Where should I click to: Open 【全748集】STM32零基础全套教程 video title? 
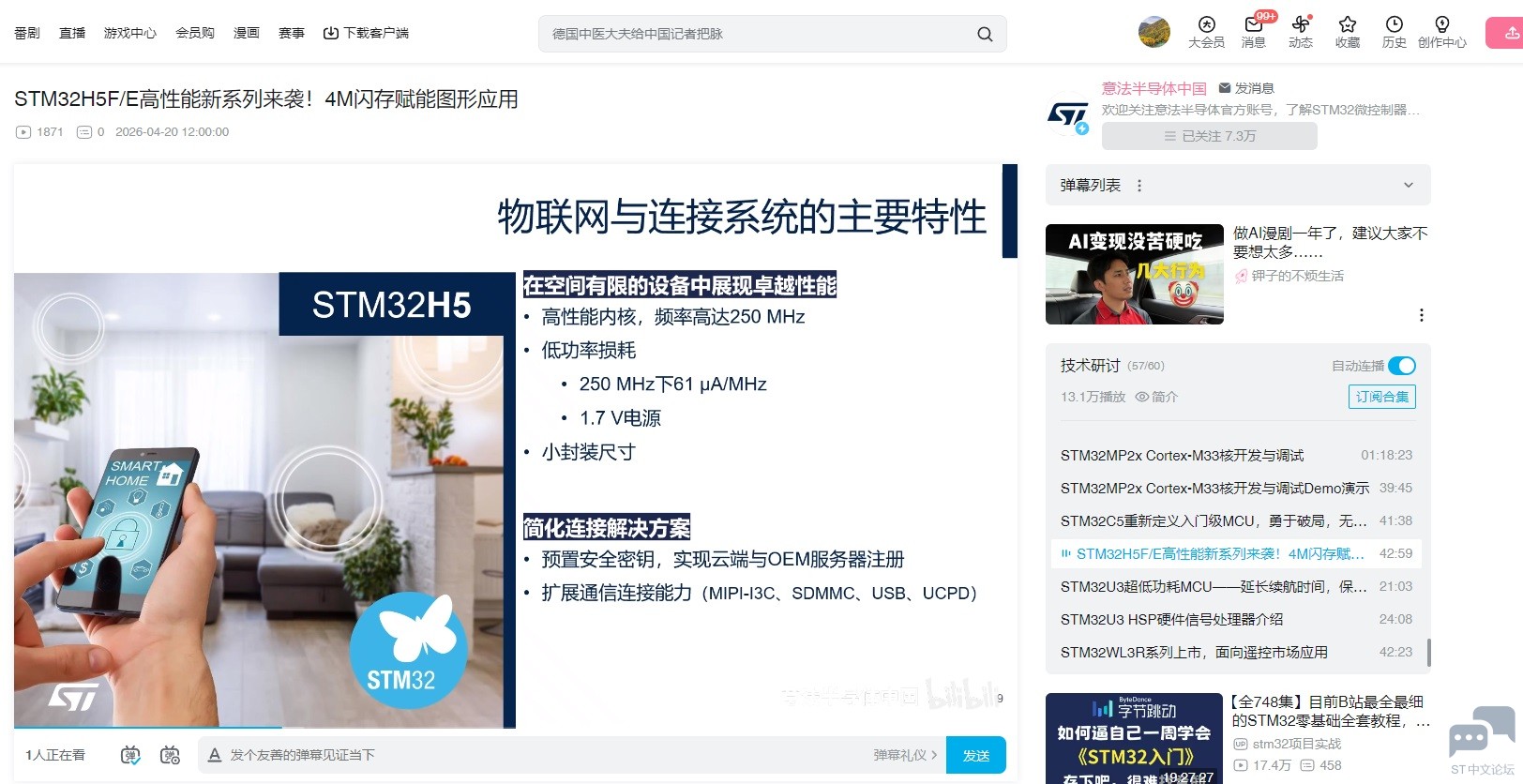1331,711
